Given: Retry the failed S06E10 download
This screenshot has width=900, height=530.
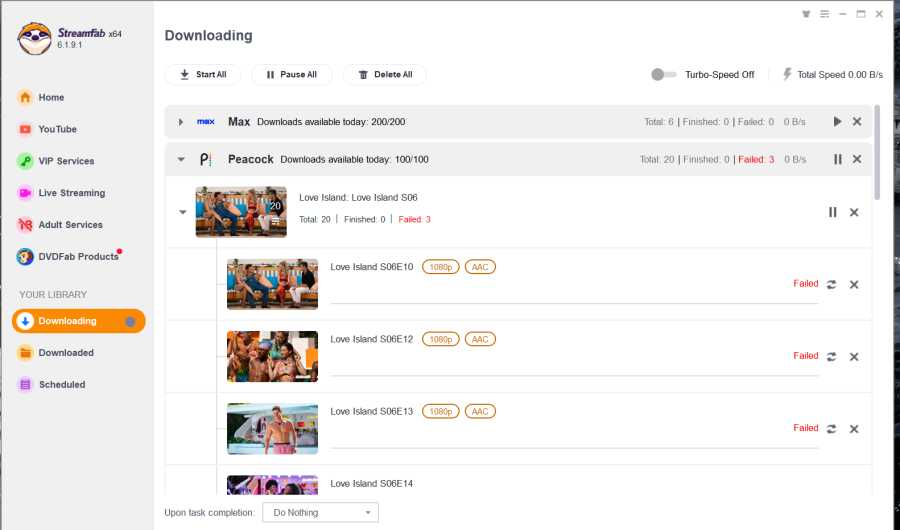Looking at the screenshot, I should pyautogui.click(x=831, y=284).
